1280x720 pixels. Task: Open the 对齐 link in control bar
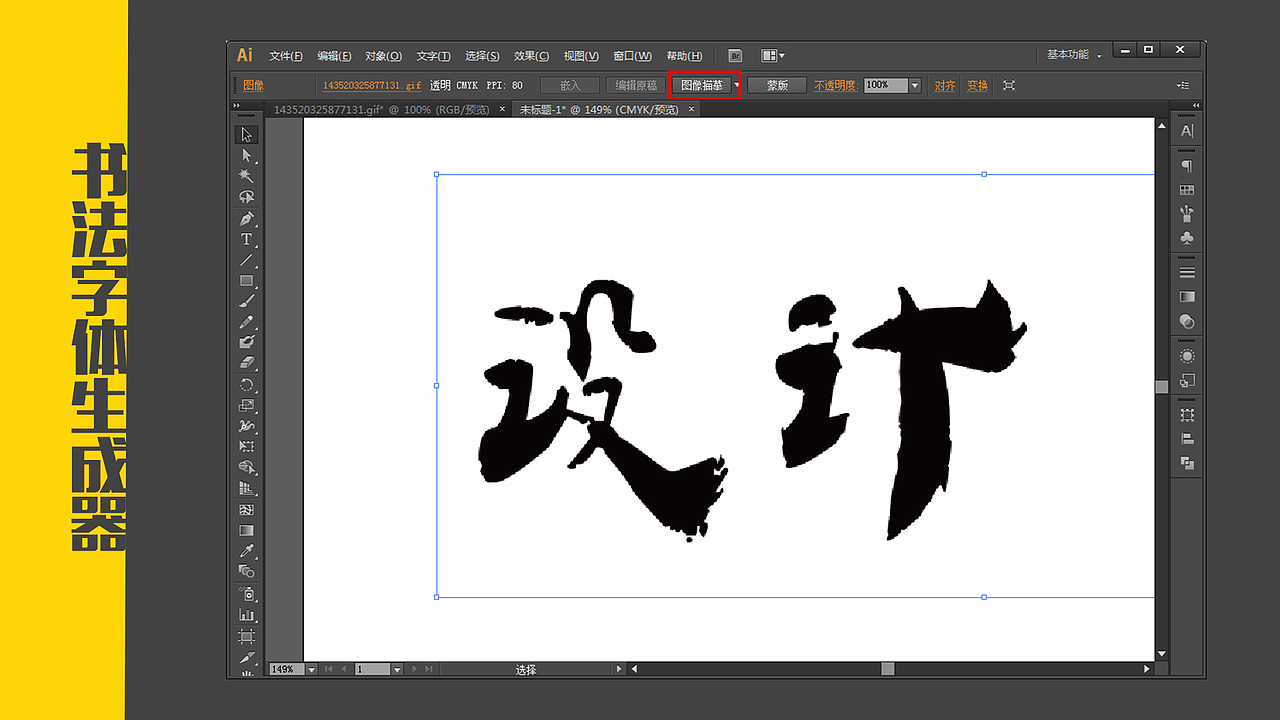click(945, 86)
